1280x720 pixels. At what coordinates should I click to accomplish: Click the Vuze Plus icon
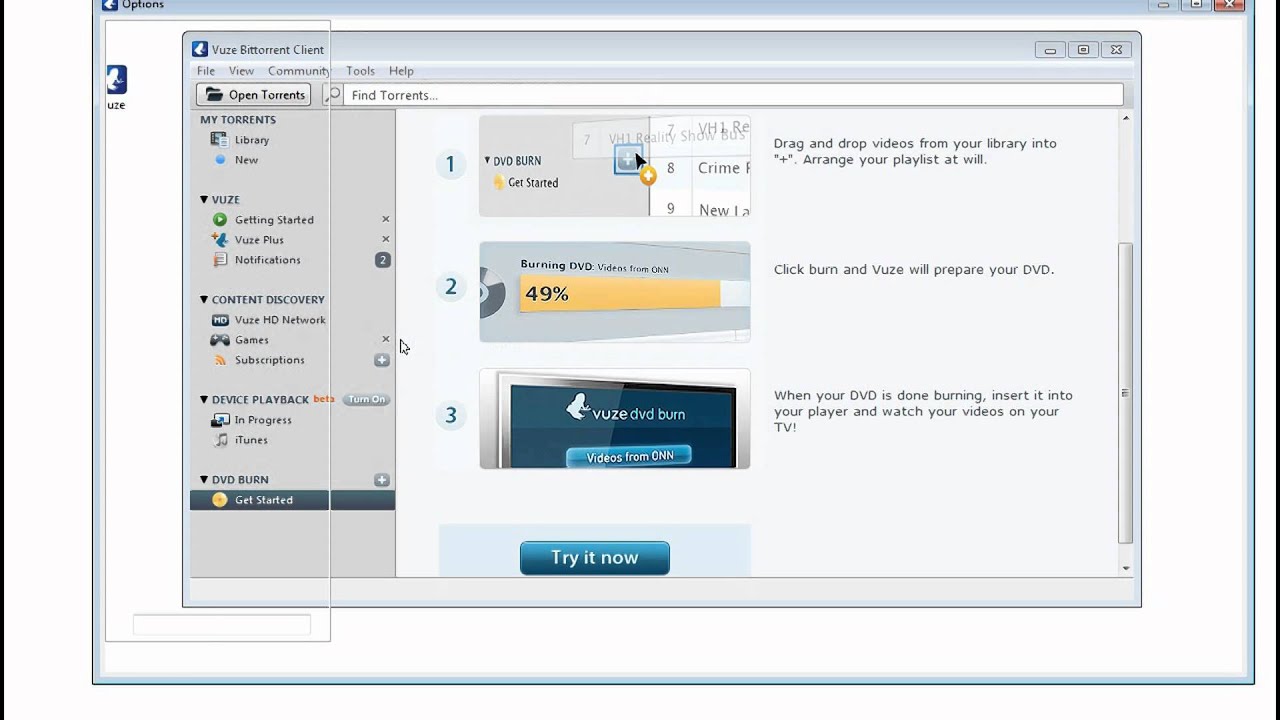pyautogui.click(x=220, y=240)
